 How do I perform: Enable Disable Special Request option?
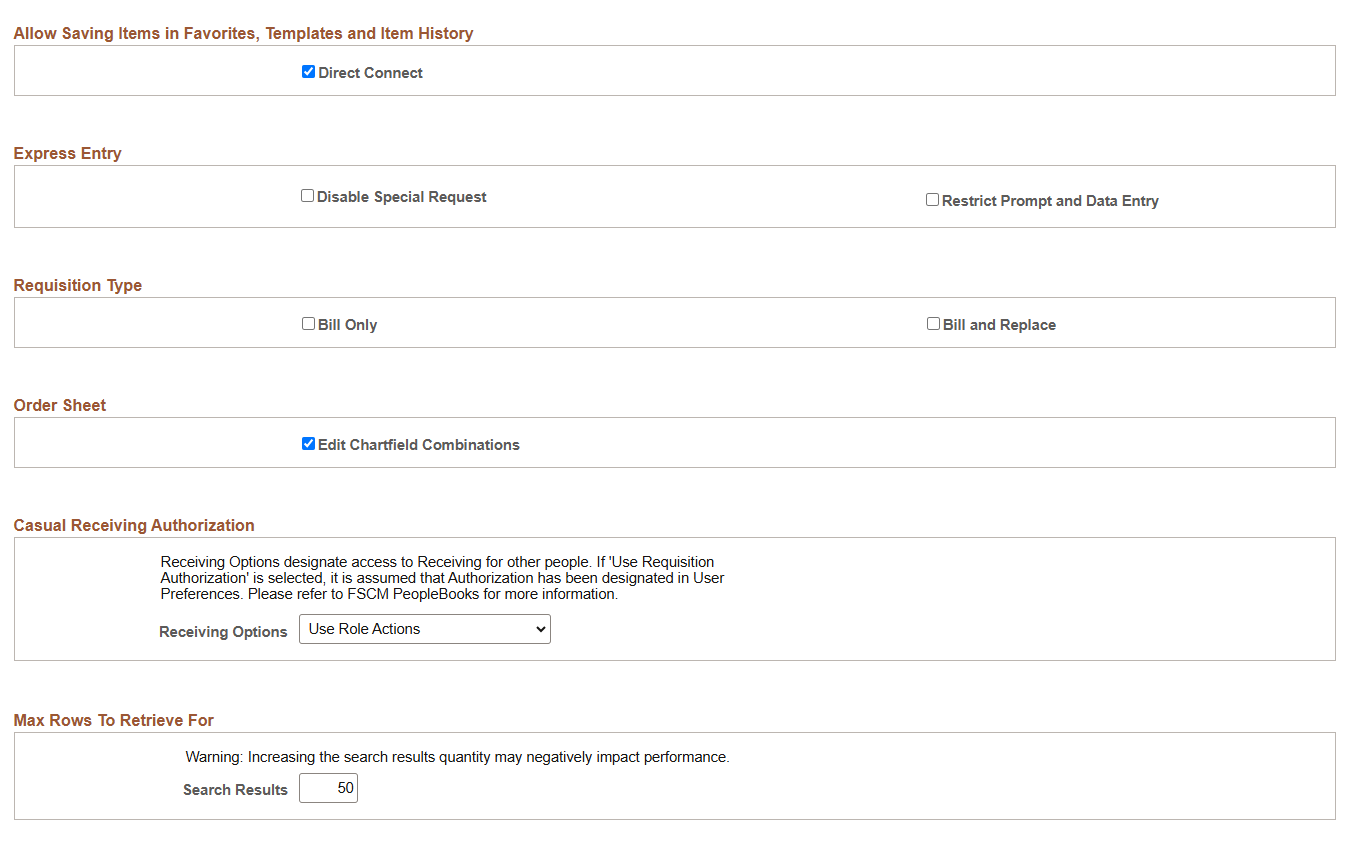coord(308,196)
